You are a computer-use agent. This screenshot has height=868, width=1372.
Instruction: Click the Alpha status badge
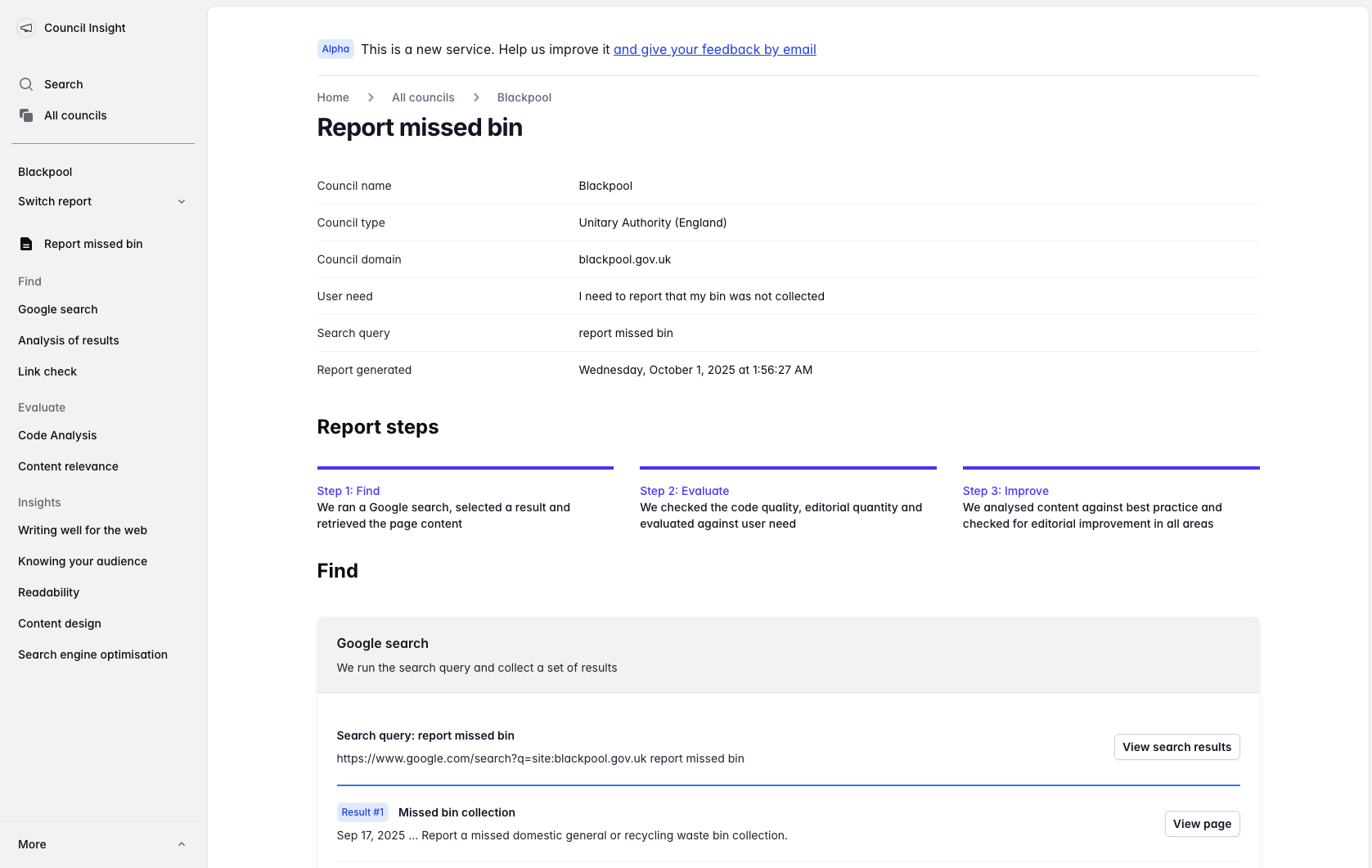point(335,49)
